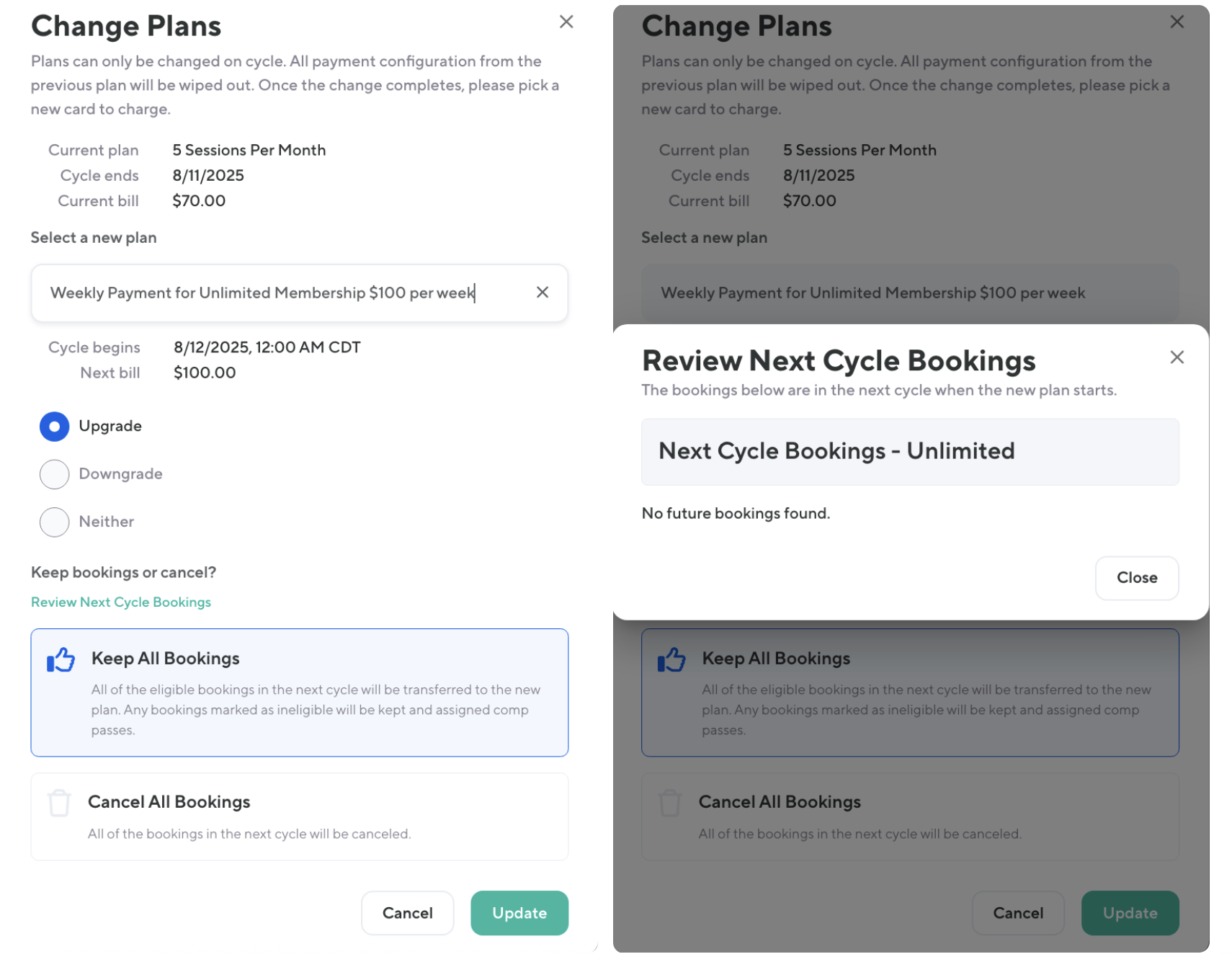This screenshot has width=1232, height=967.
Task: Click the bright green Update button
Action: (519, 913)
